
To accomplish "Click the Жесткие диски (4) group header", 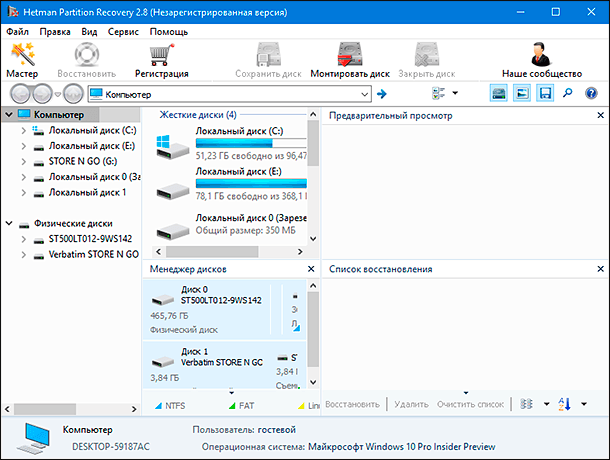I will 198,115.
